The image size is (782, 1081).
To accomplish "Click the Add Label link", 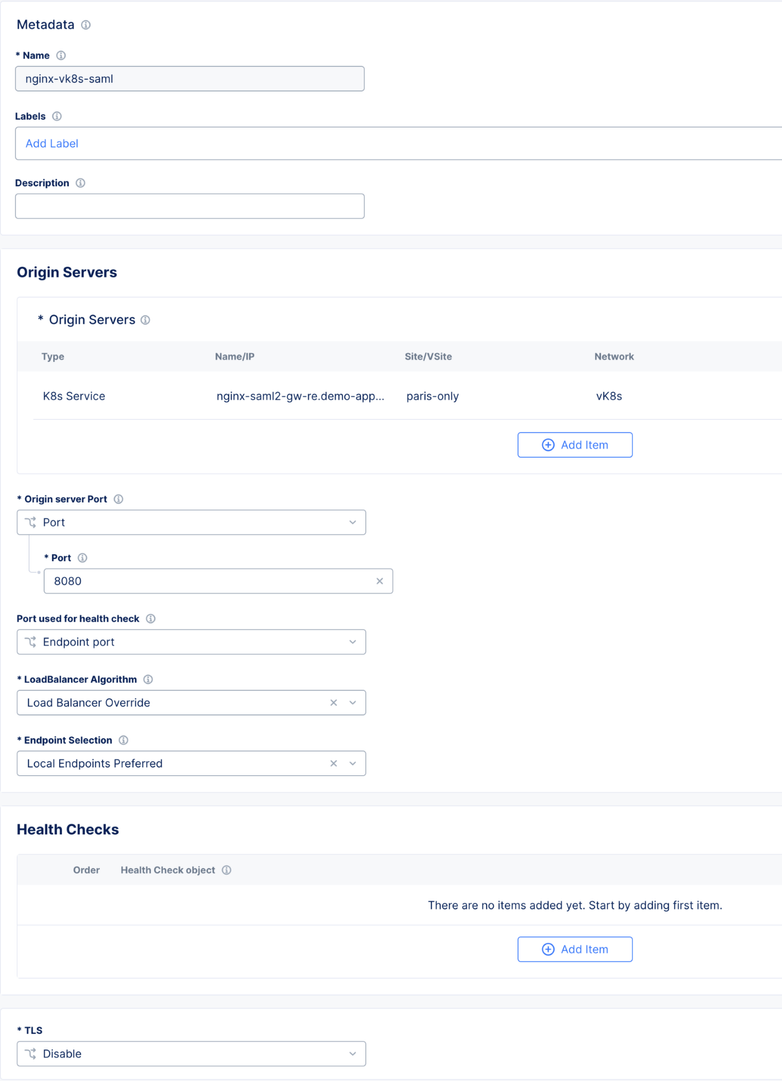I will (x=52, y=144).
